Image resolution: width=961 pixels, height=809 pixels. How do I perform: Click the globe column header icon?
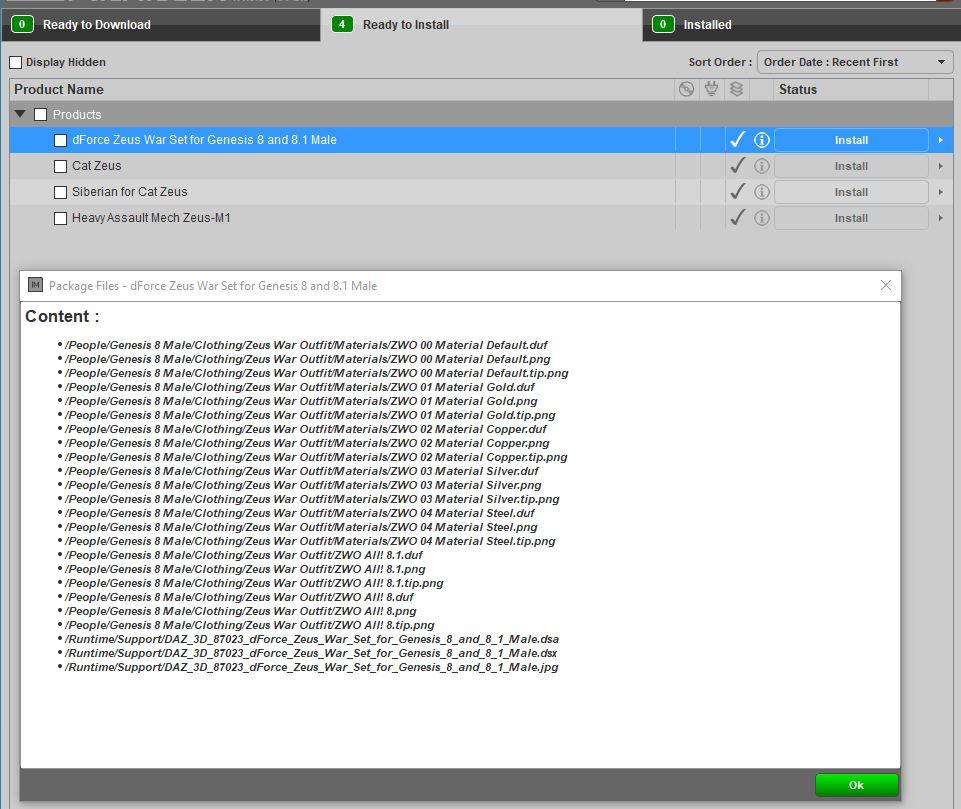coord(686,89)
